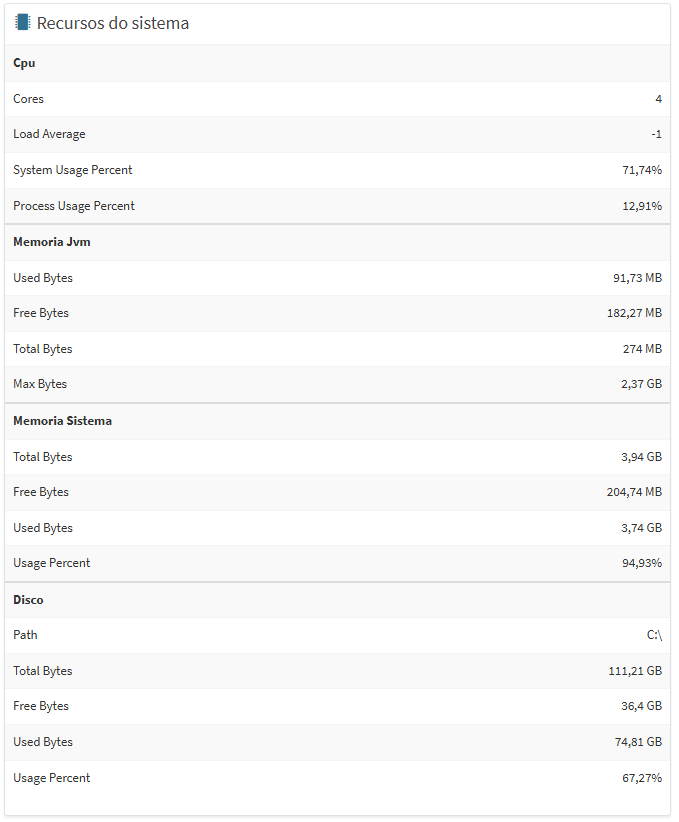This screenshot has width=679, height=822.
Task: Select the disk Used Bytes value 74,81 GB
Action: [638, 742]
